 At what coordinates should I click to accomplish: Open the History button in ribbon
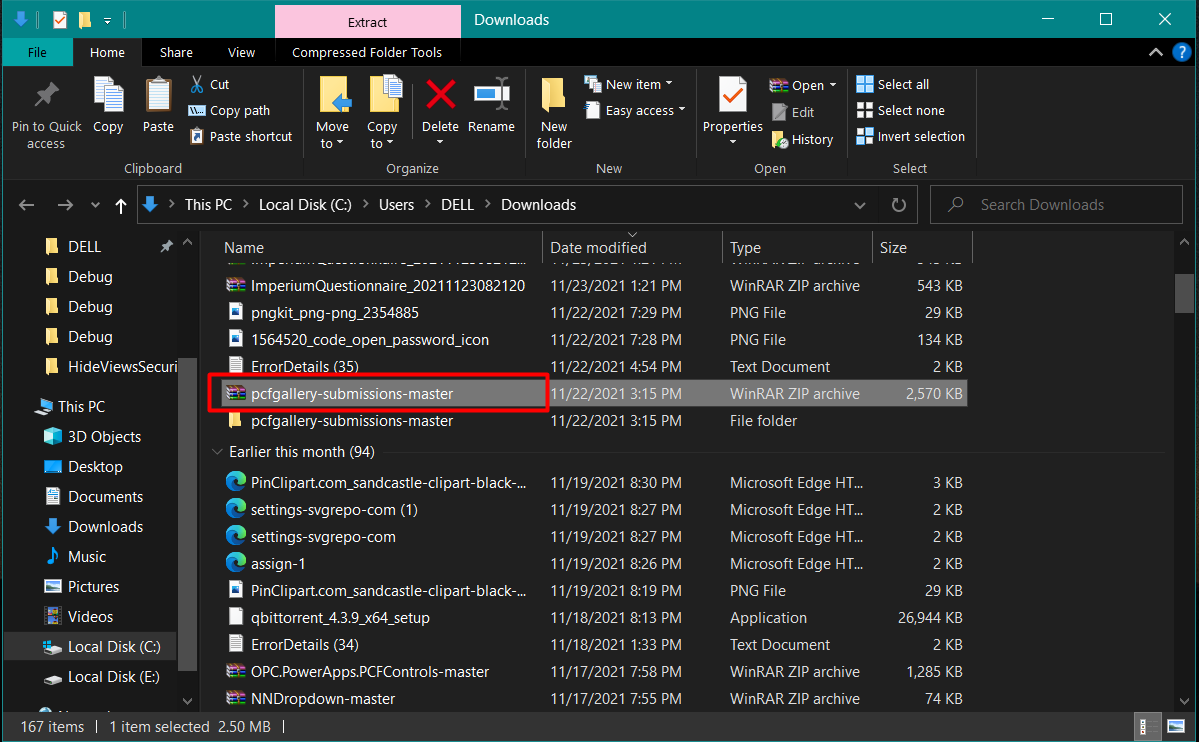coord(803,140)
